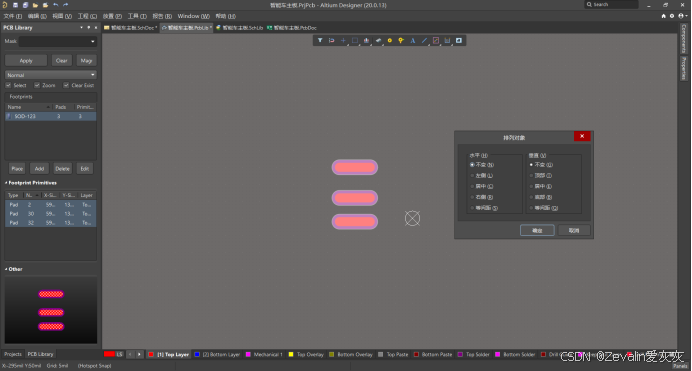Open the Window menu
This screenshot has height=371, width=692.
click(x=193, y=16)
